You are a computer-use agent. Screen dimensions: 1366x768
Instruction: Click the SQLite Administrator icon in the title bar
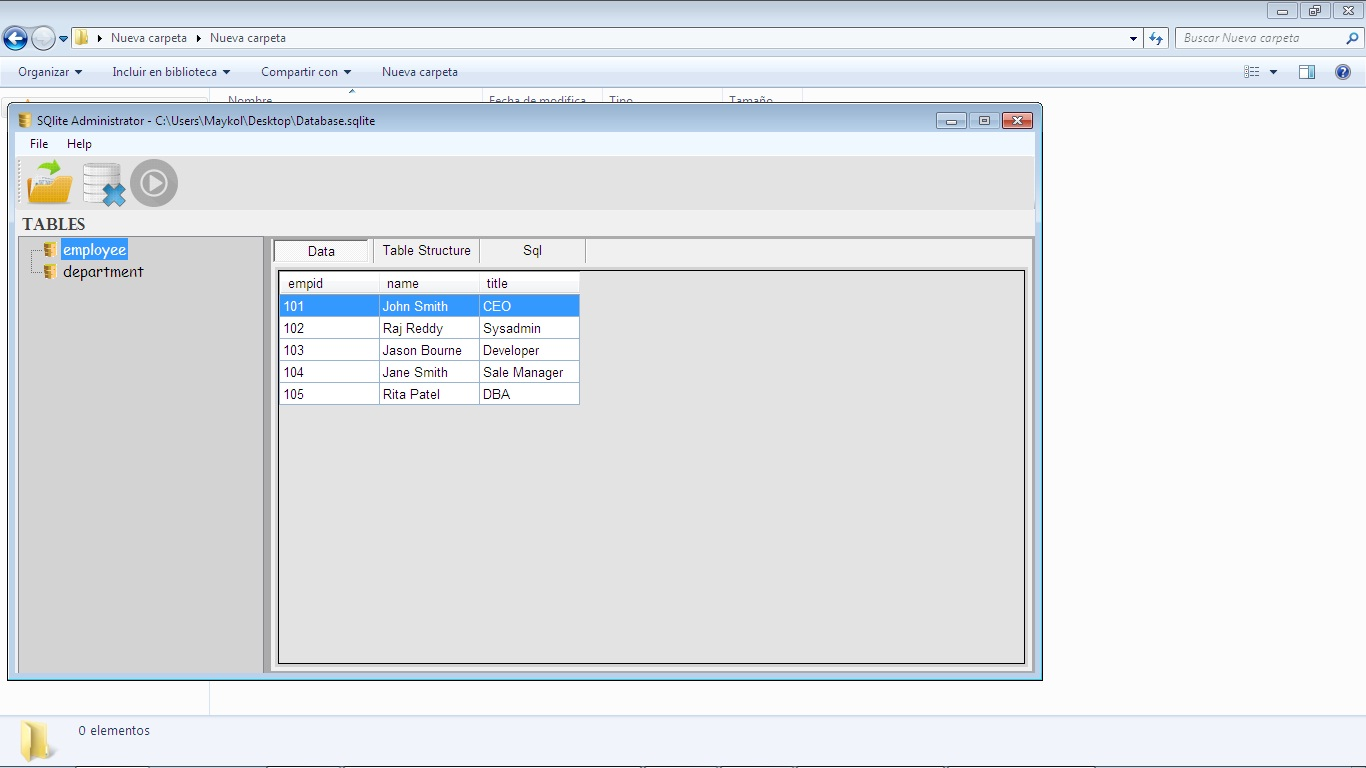[25, 120]
